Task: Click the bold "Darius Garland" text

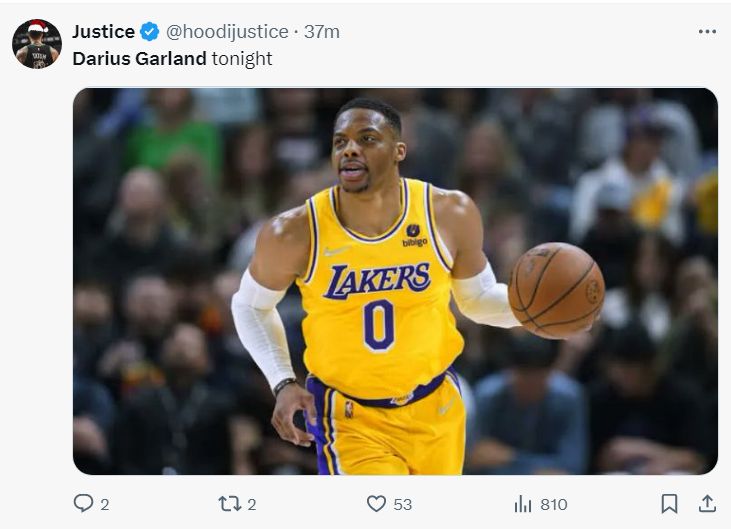Action: tap(140, 58)
